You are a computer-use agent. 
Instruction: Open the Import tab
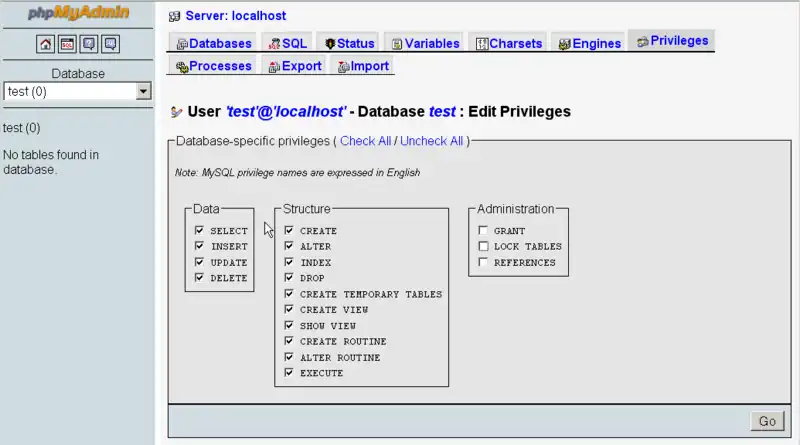(x=363, y=66)
